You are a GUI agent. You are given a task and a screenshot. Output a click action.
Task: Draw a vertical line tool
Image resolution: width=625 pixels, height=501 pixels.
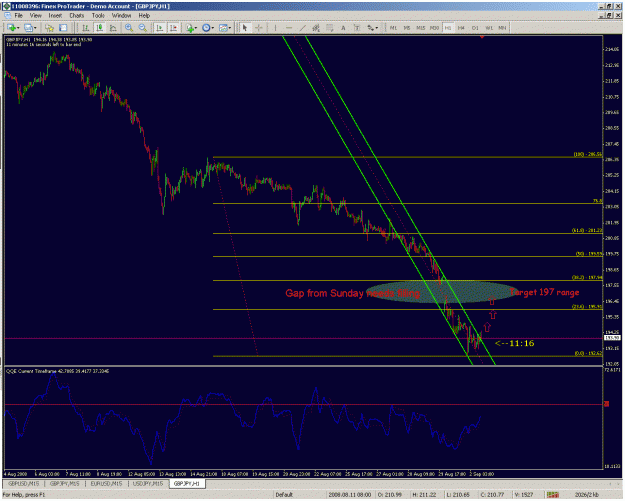pyautogui.click(x=275, y=28)
